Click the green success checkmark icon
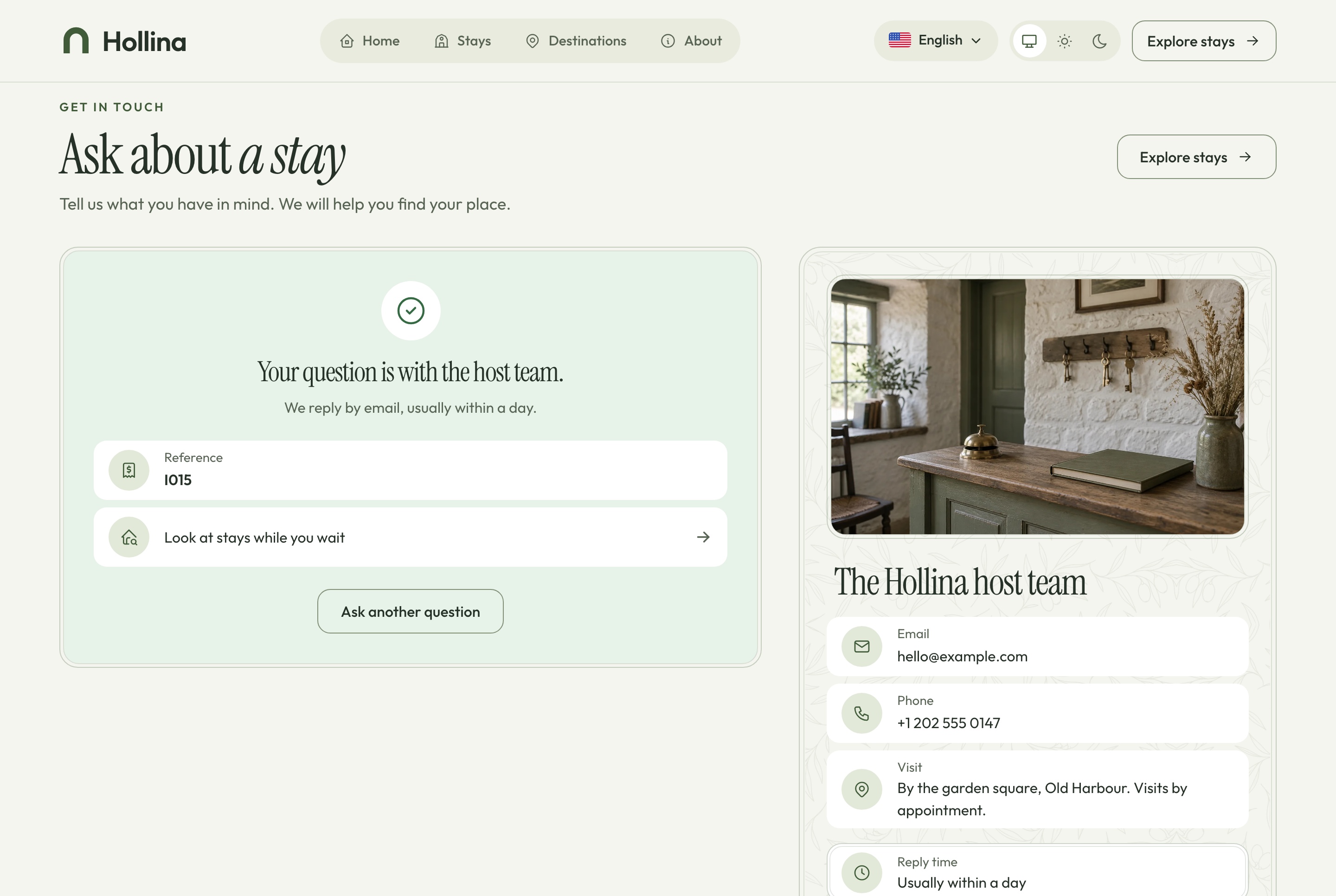This screenshot has width=1336, height=896. coord(410,311)
